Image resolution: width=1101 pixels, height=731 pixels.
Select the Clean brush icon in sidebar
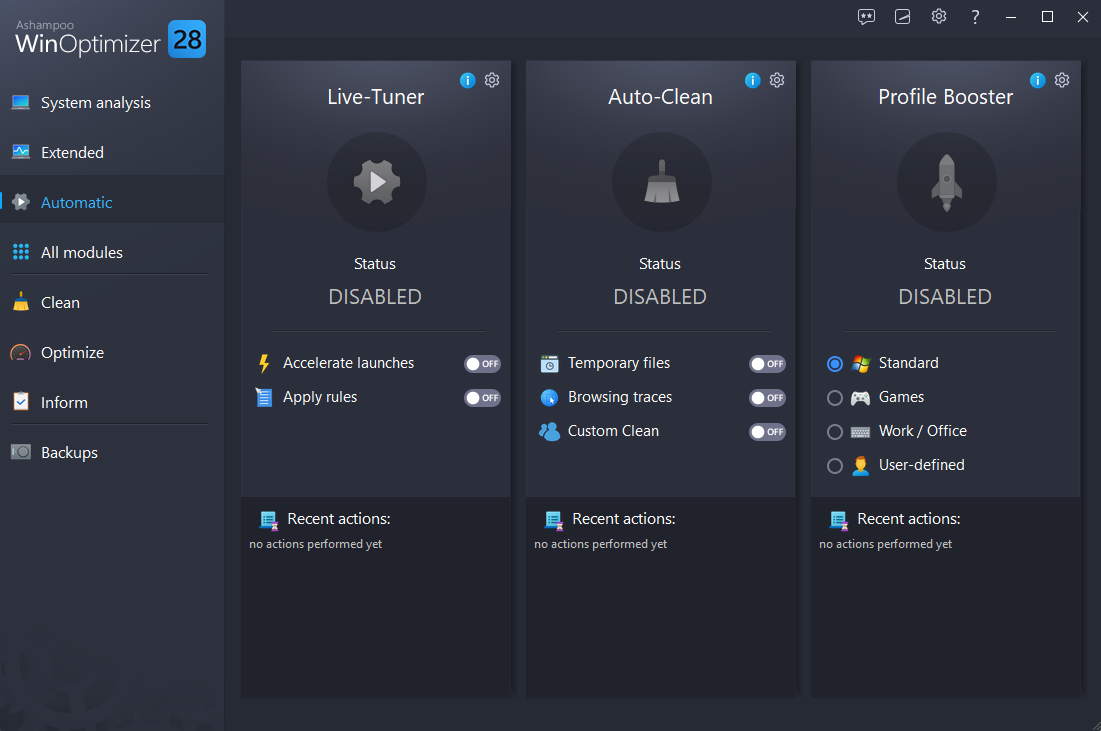click(21, 302)
